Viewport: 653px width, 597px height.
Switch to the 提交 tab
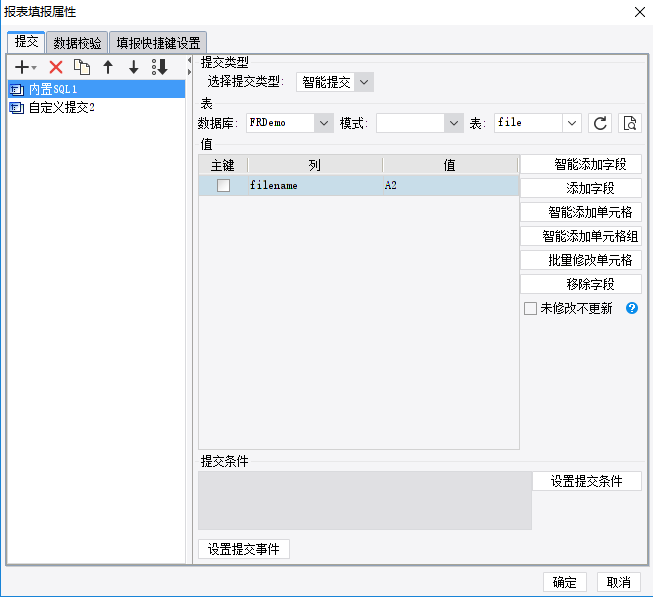pos(26,42)
